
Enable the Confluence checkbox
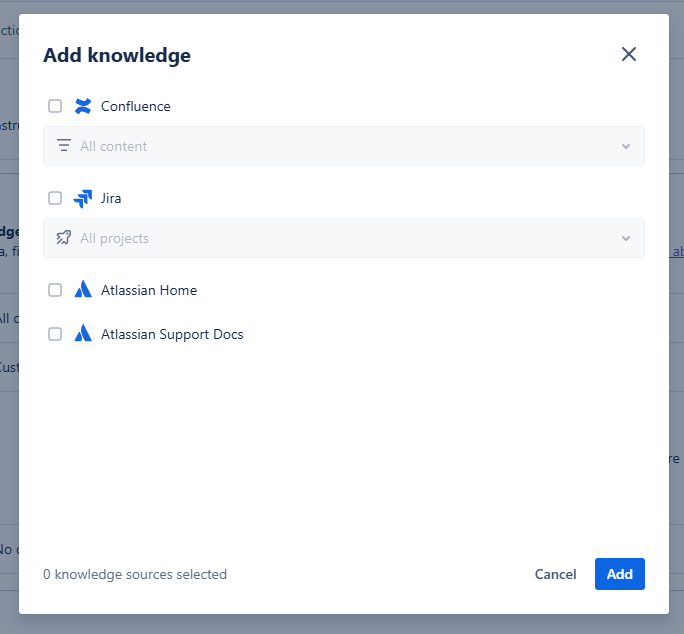[x=55, y=106]
